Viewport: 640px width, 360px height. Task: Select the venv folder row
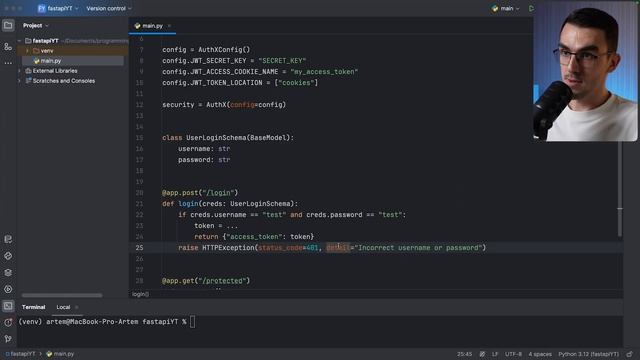(x=73, y=51)
